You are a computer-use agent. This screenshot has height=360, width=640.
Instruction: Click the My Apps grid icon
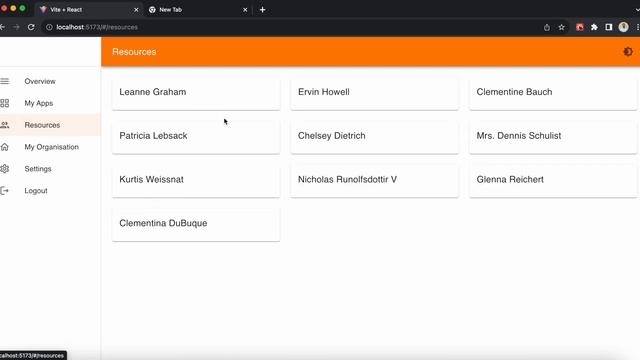[4, 103]
